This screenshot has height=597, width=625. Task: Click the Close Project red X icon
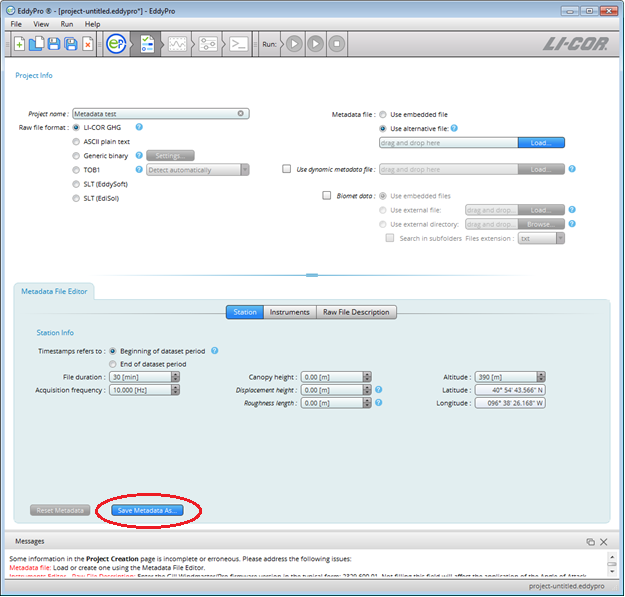[x=88, y=44]
